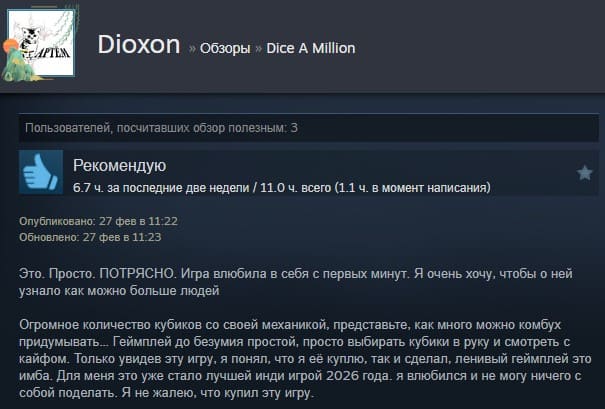
Task: Click the star icon beside the review header
Action: pos(585,173)
